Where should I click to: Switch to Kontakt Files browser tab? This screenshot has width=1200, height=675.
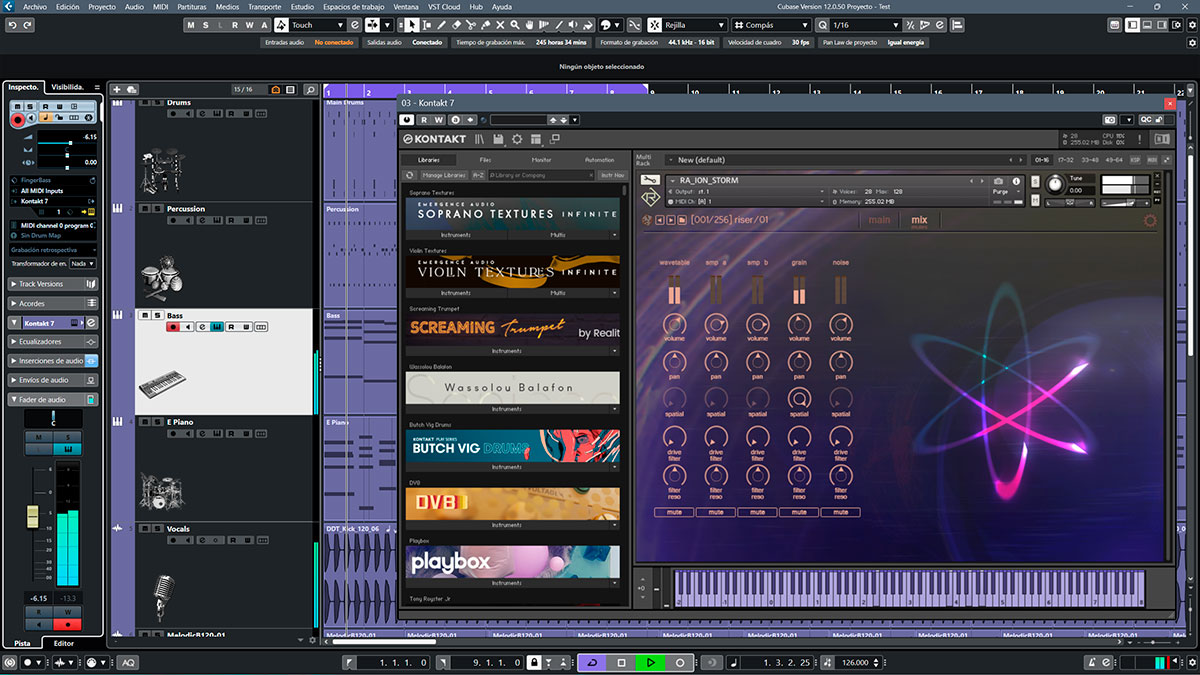point(484,160)
